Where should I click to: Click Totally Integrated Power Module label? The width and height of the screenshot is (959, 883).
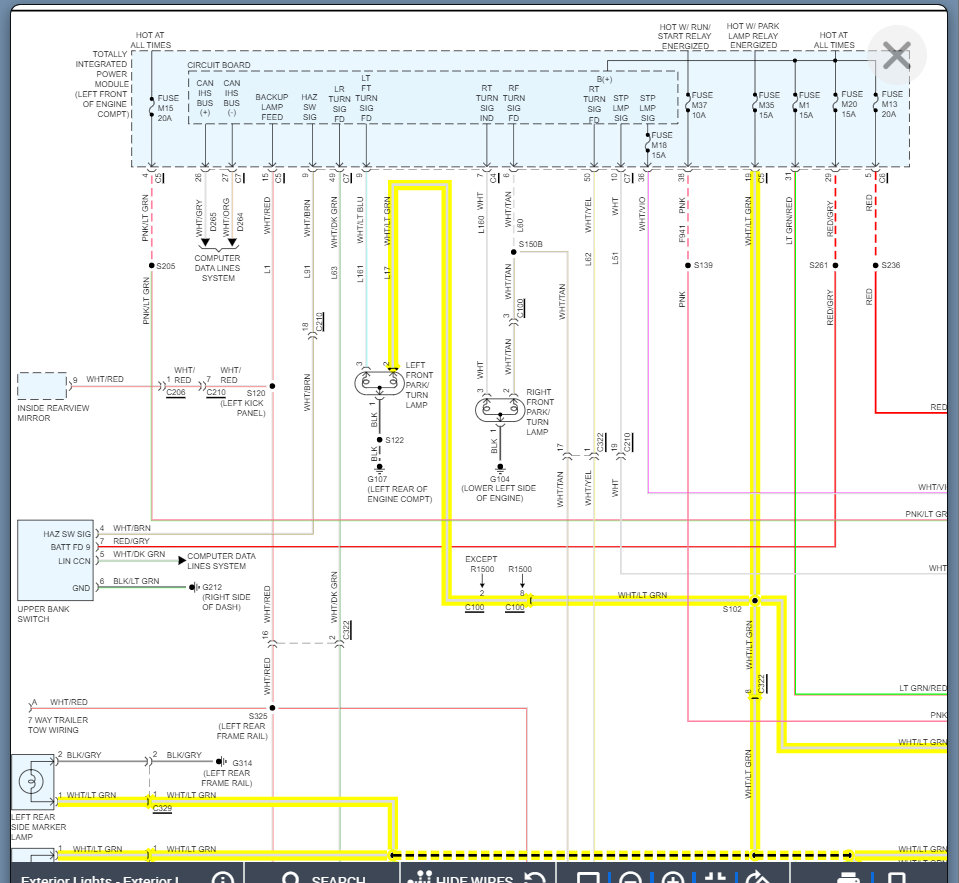(x=102, y=84)
